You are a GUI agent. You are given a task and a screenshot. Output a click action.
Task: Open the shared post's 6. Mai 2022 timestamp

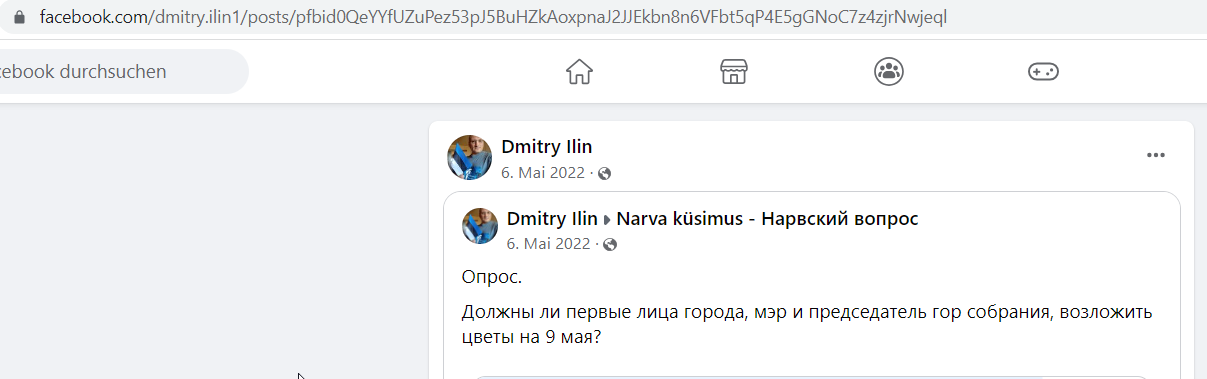tap(549, 244)
